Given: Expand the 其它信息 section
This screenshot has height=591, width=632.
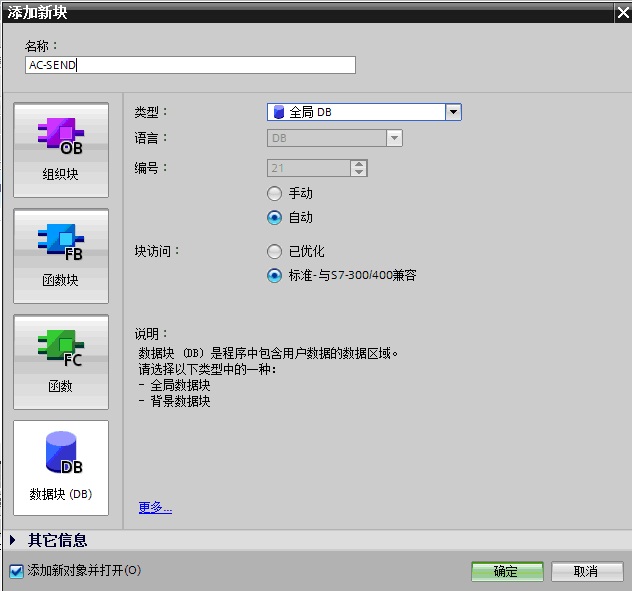Looking at the screenshot, I should coord(12,540).
